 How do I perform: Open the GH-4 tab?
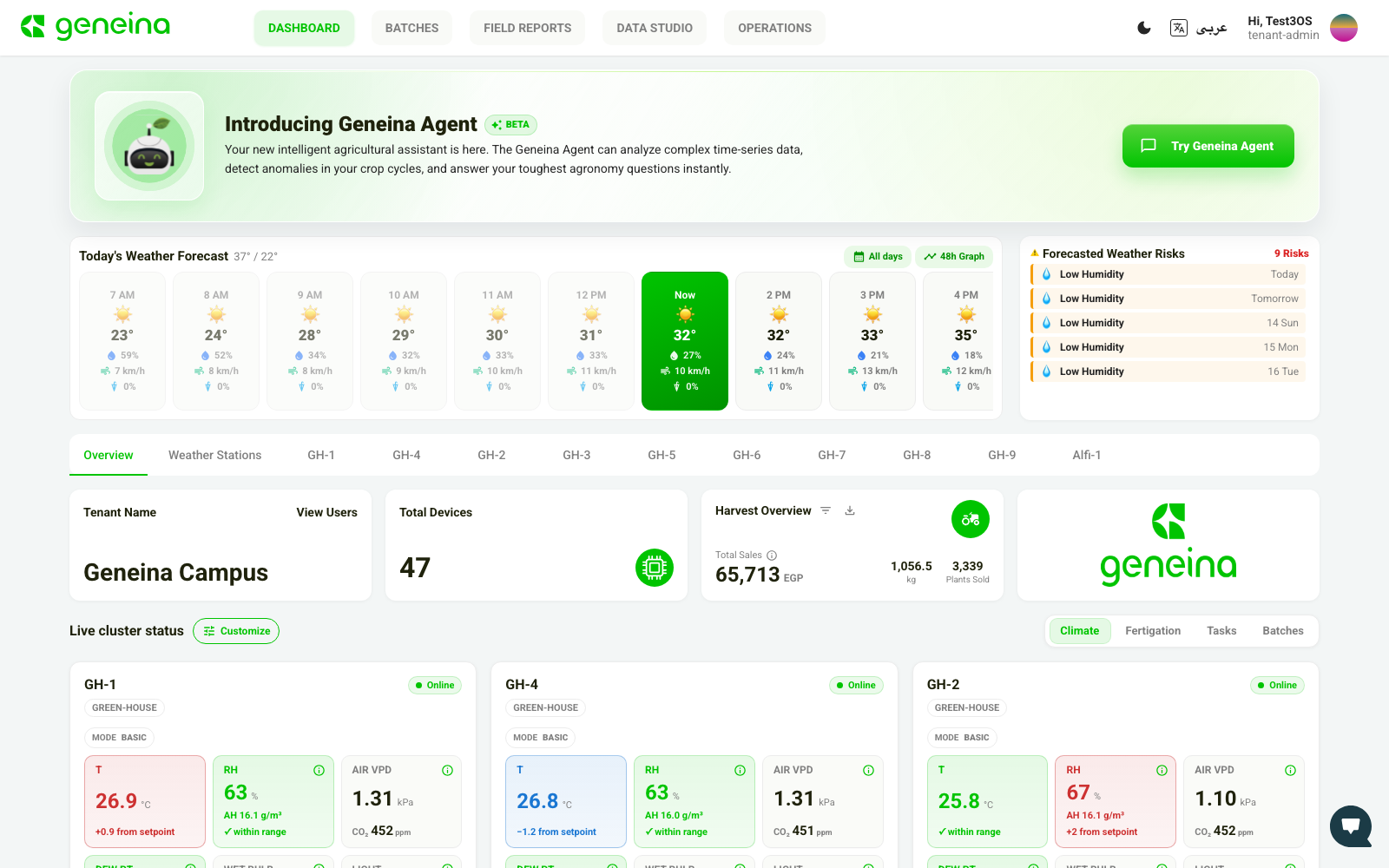(406, 455)
